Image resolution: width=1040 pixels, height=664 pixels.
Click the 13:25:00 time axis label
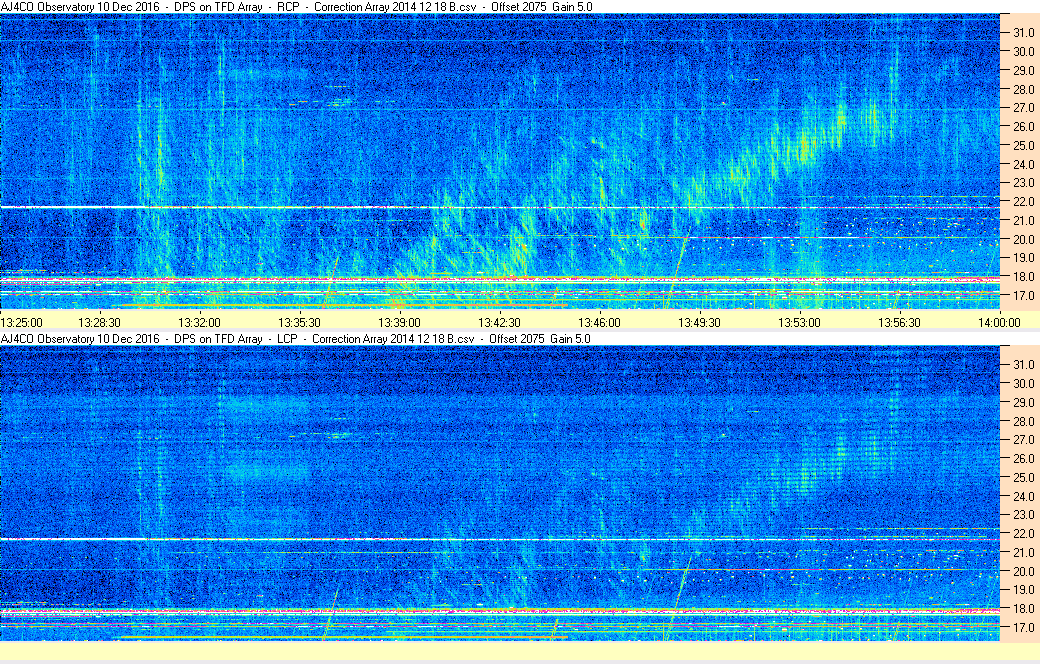(21, 322)
